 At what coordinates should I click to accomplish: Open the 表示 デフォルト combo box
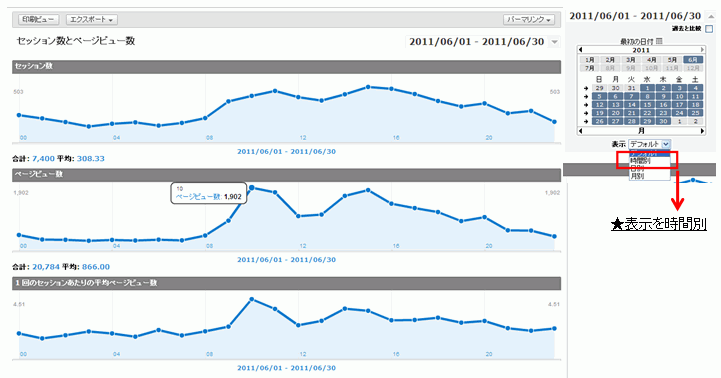pyautogui.click(x=649, y=144)
